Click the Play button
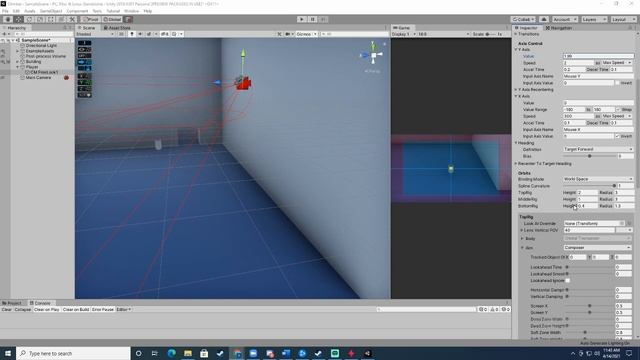The image size is (640, 360). (302, 19)
